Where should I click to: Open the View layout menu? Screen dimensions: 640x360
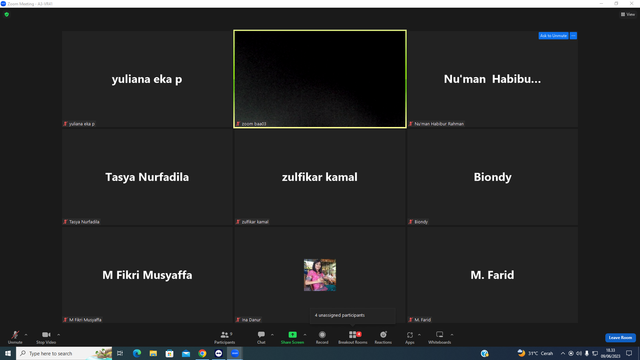628,14
